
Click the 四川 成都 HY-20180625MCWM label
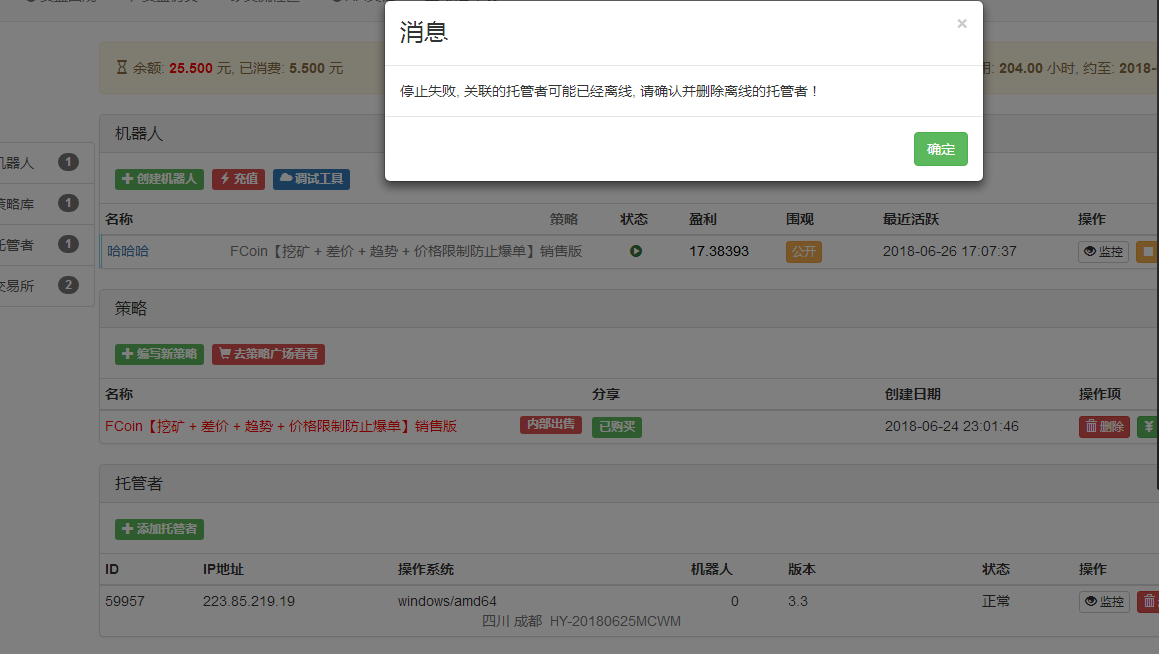(581, 621)
